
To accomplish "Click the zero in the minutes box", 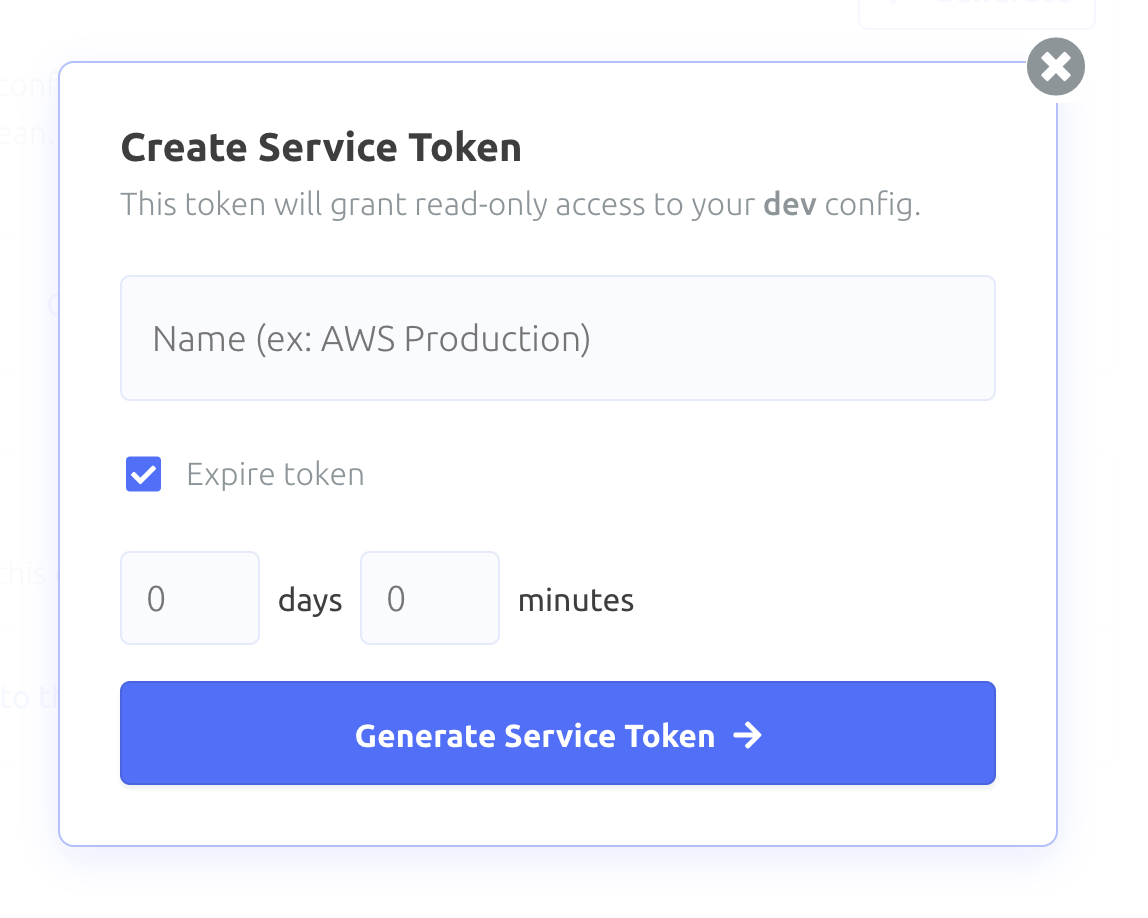I will click(x=396, y=599).
